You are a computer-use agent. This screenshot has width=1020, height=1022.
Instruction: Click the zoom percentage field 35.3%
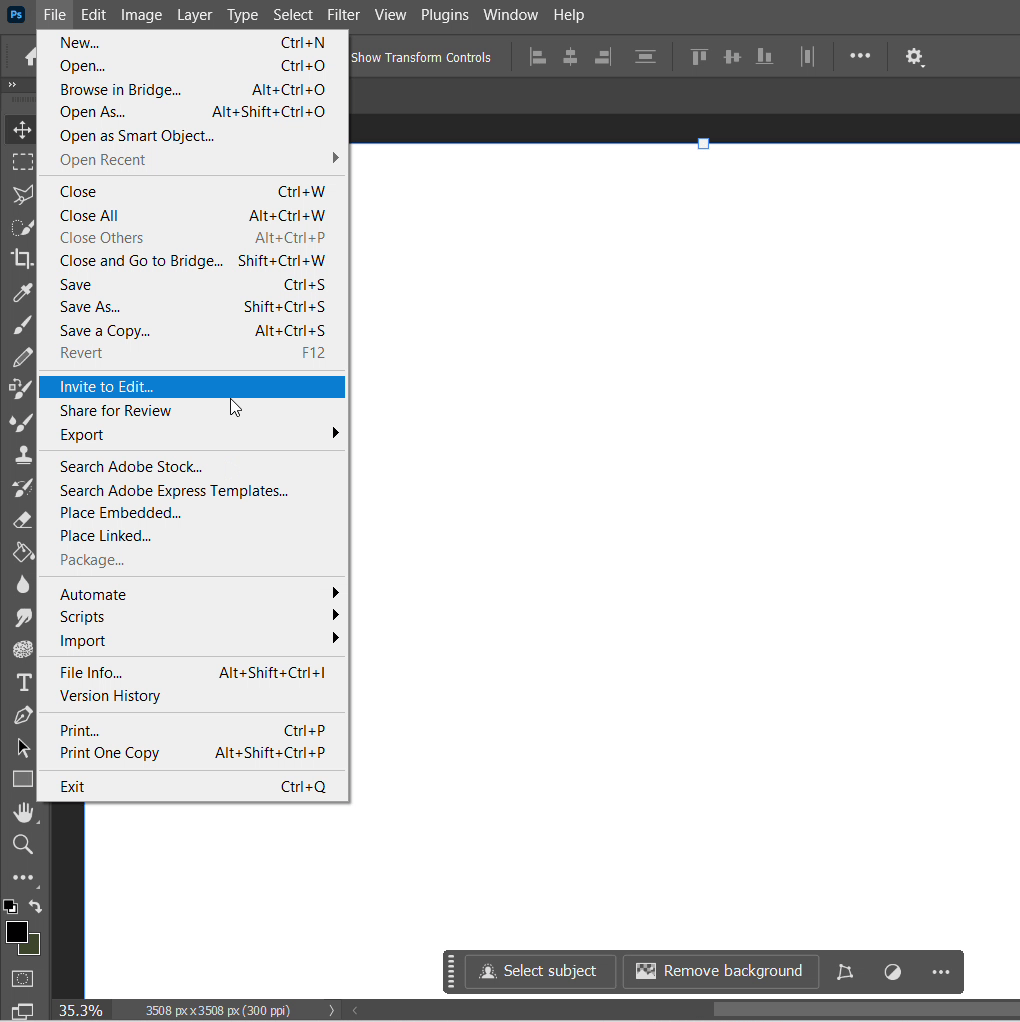[80, 1010]
